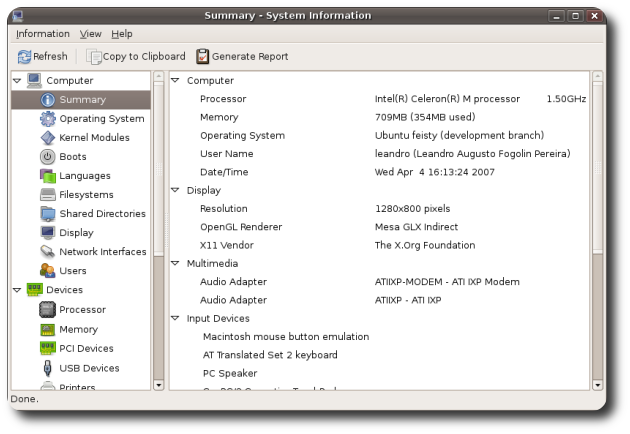Click 'The X.Org Foundation' vendor value
The width and height of the screenshot is (630, 434).
coord(425,245)
